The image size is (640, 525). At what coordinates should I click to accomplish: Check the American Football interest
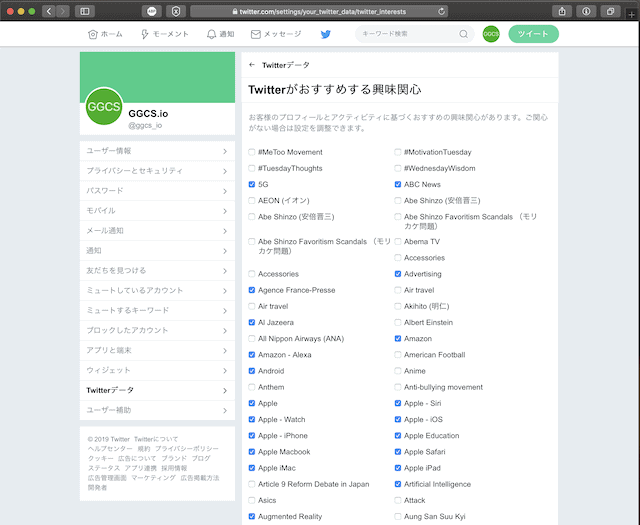398,355
